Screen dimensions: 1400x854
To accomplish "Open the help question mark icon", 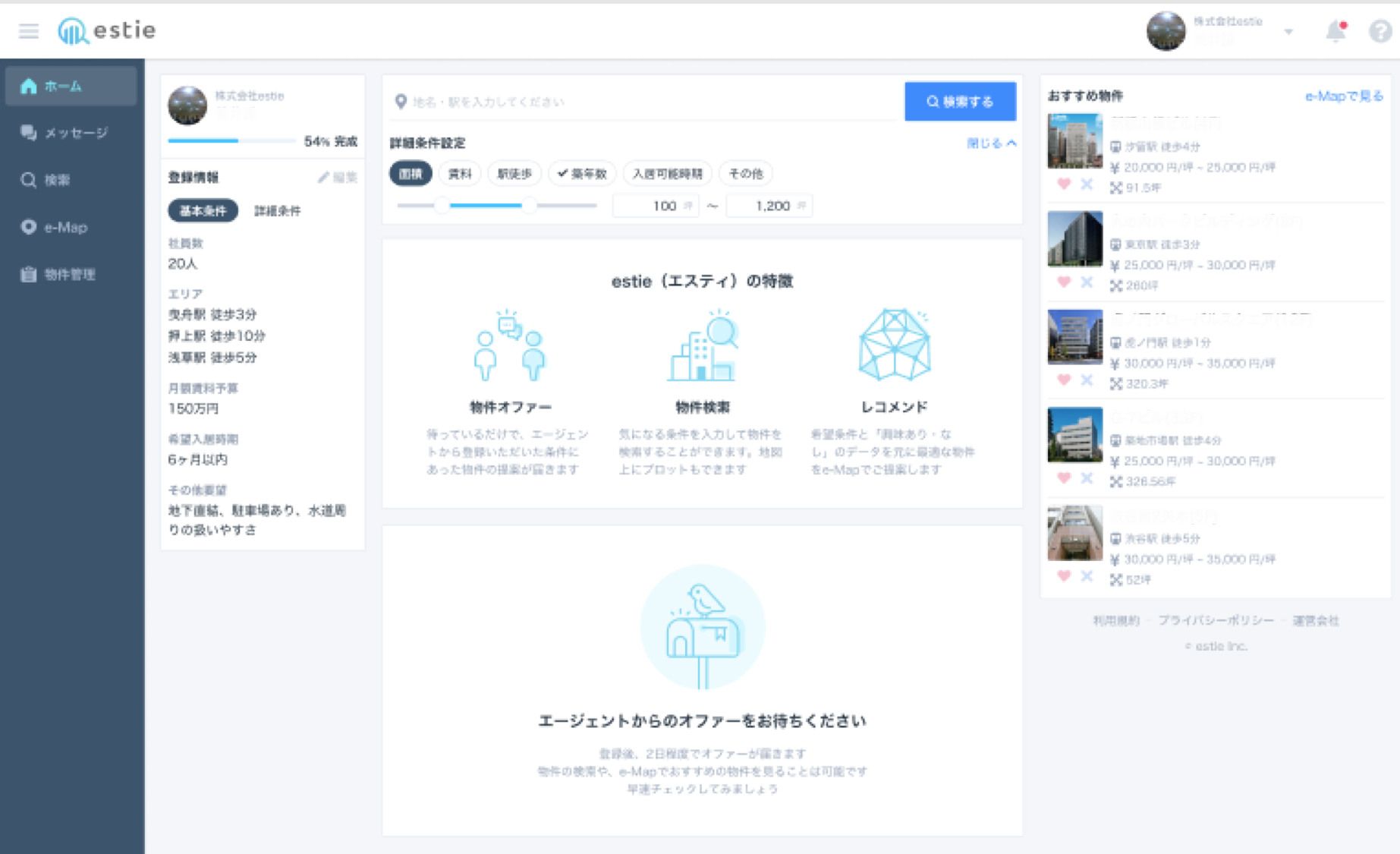I will (x=1380, y=31).
